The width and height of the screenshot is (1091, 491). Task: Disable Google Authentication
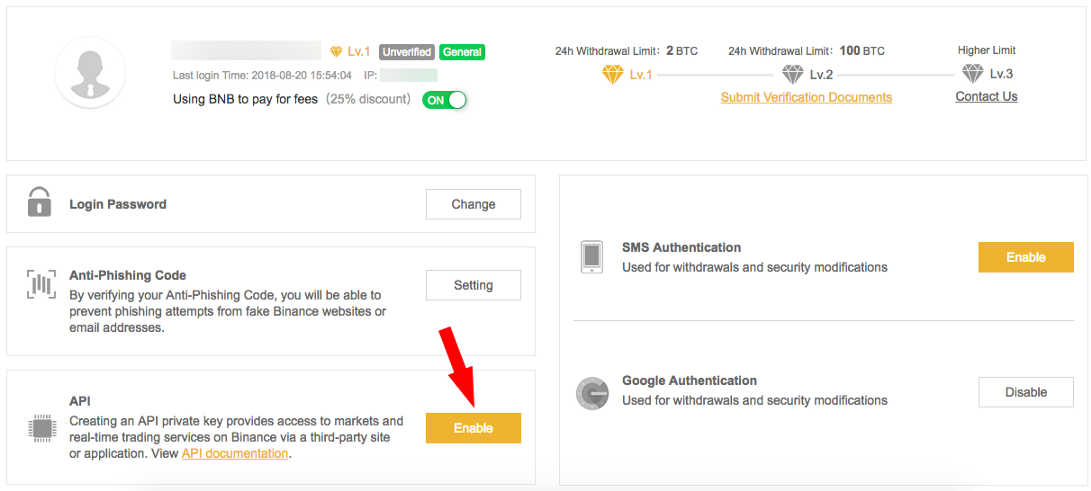click(x=1026, y=392)
